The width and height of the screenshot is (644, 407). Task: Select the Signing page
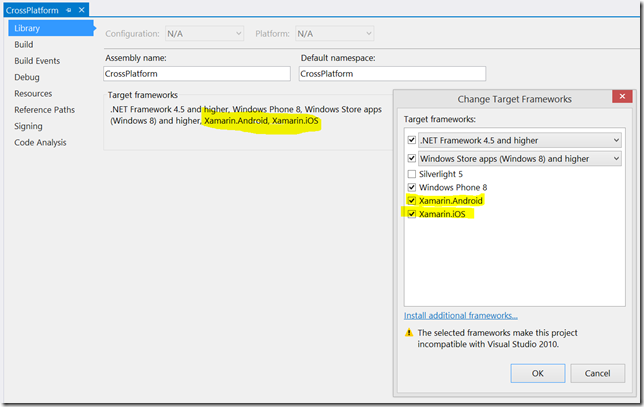point(28,126)
